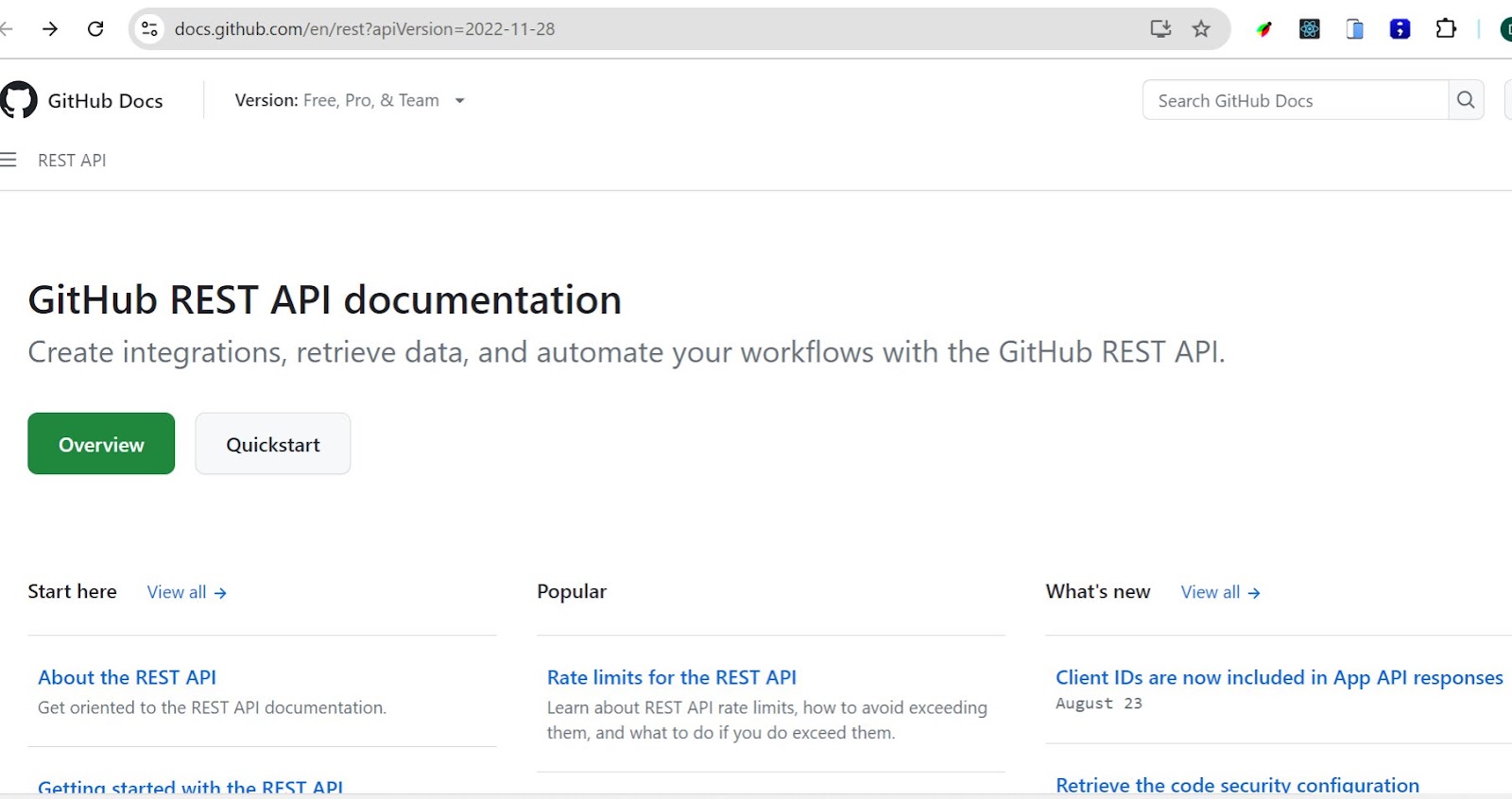
Task: View all What's new items
Action: point(1220,592)
